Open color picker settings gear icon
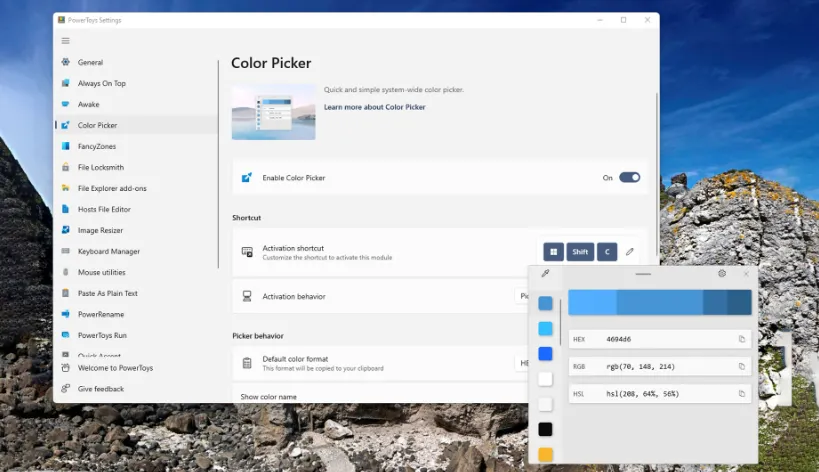 pos(722,273)
